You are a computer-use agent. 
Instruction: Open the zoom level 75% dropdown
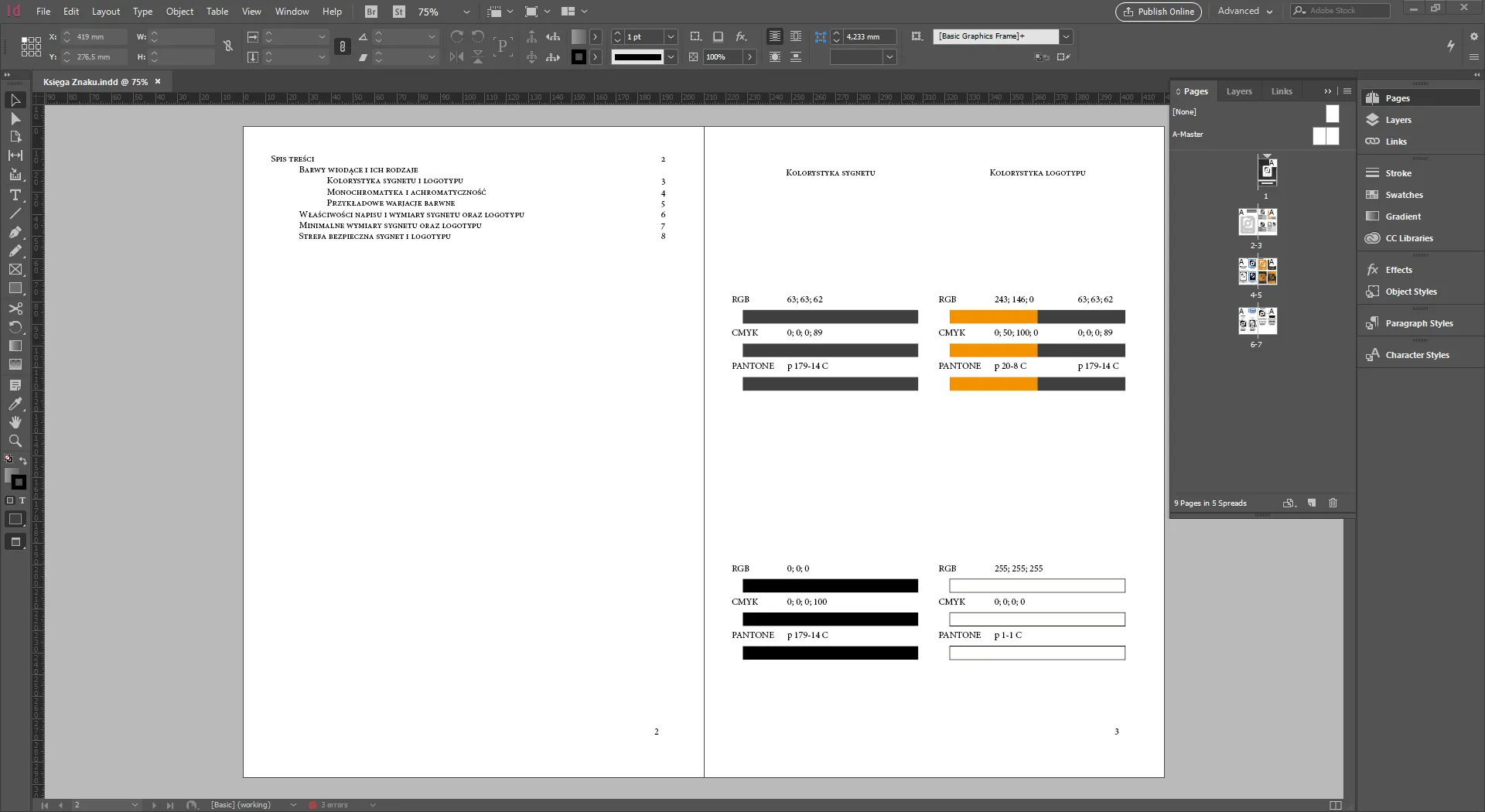466,12
